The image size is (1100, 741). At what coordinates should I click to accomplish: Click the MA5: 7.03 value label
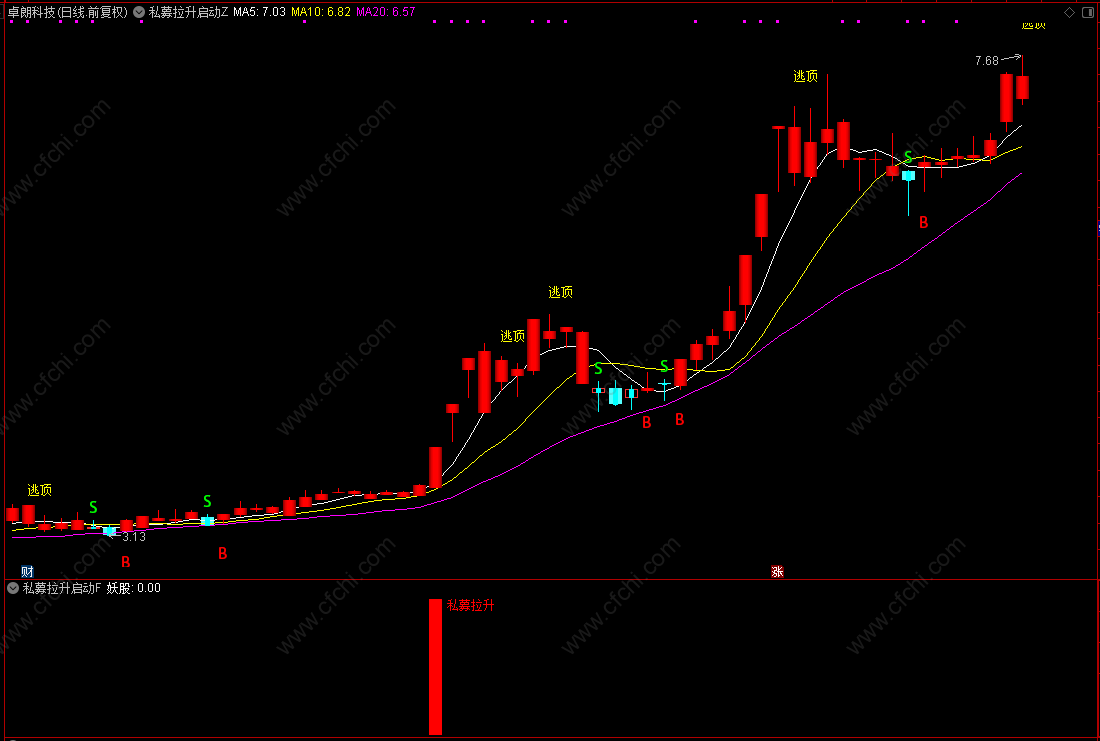tap(259, 12)
